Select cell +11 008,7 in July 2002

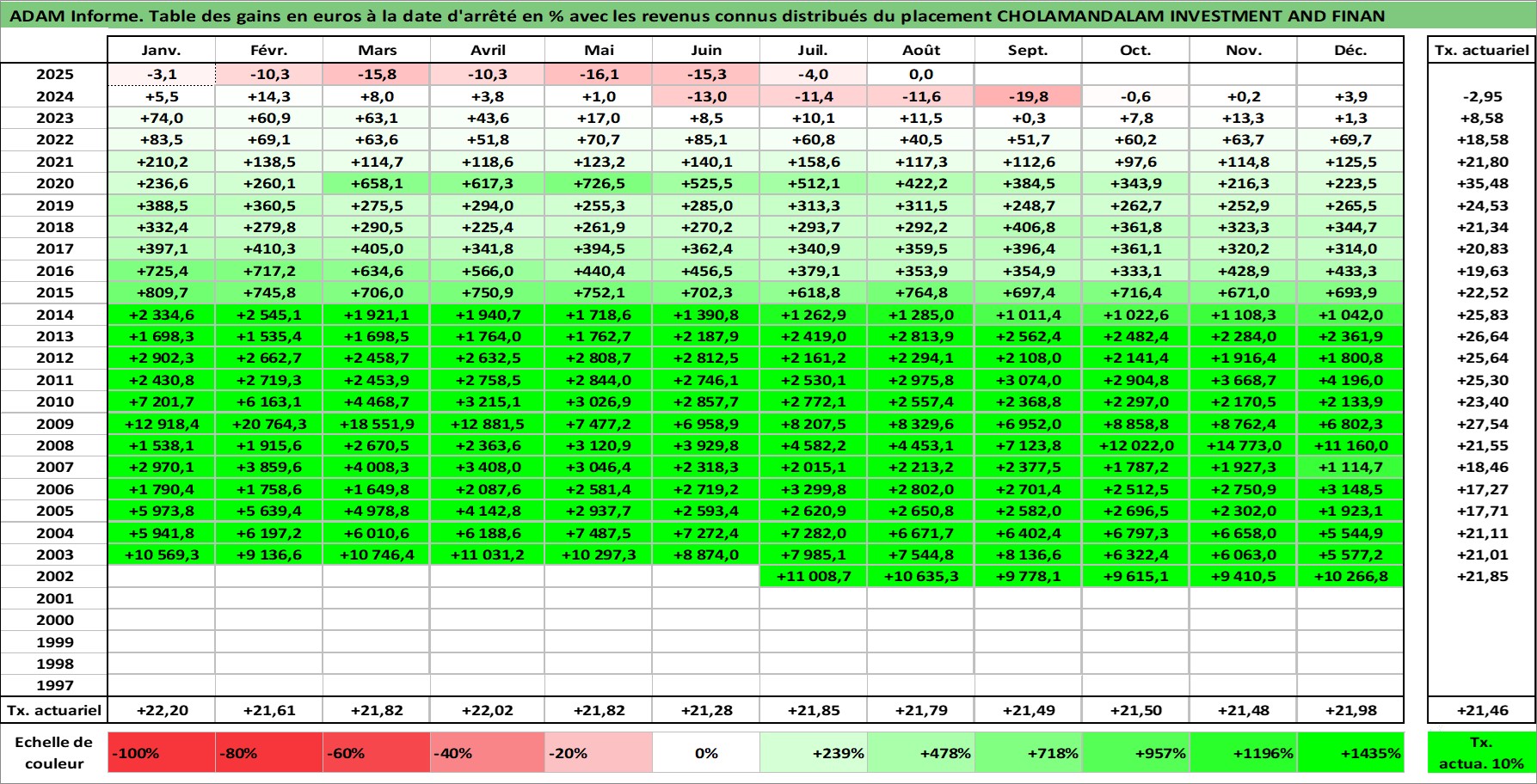[813, 576]
